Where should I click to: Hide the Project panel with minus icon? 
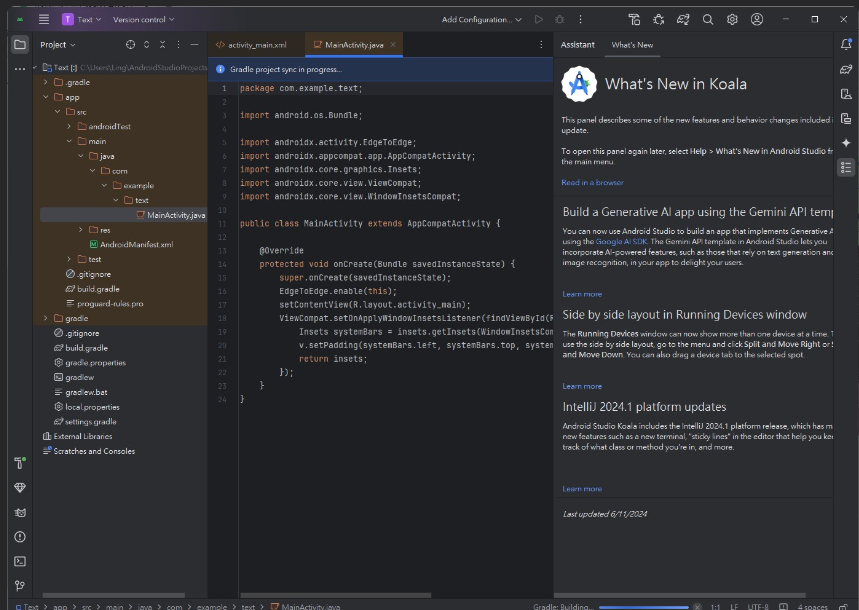pyautogui.click(x=194, y=44)
